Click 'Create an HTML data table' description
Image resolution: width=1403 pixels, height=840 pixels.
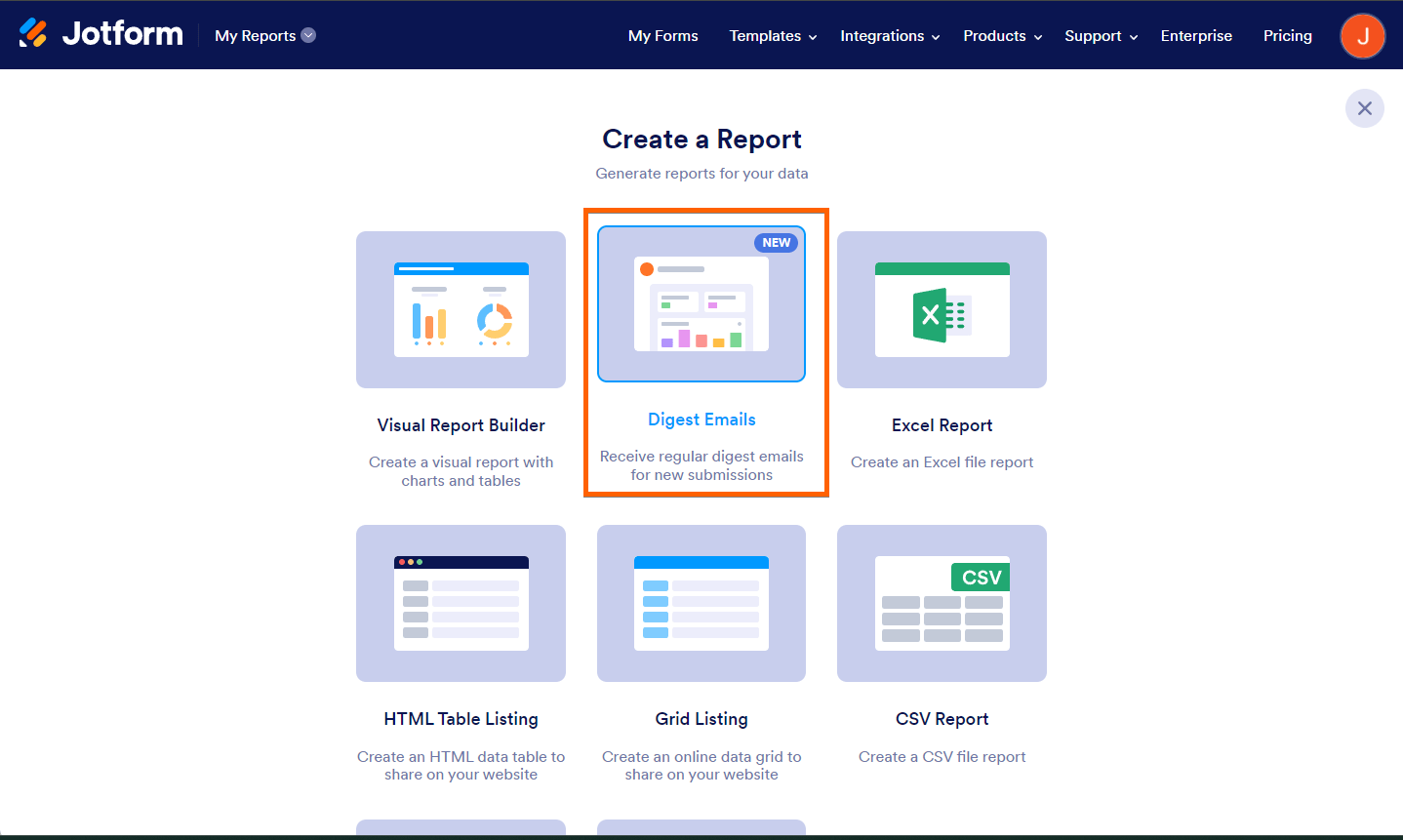tap(461, 766)
